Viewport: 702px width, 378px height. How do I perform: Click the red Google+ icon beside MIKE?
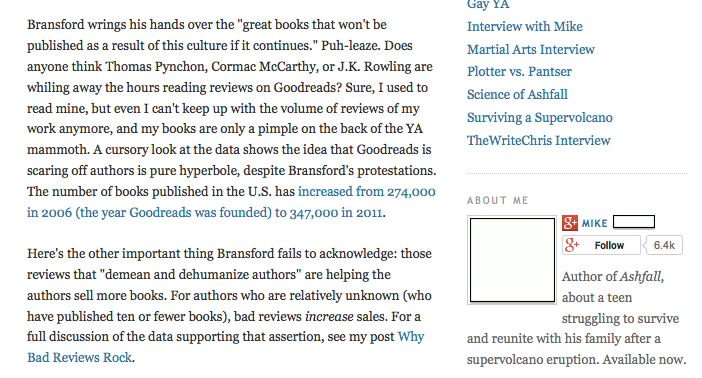(570, 223)
